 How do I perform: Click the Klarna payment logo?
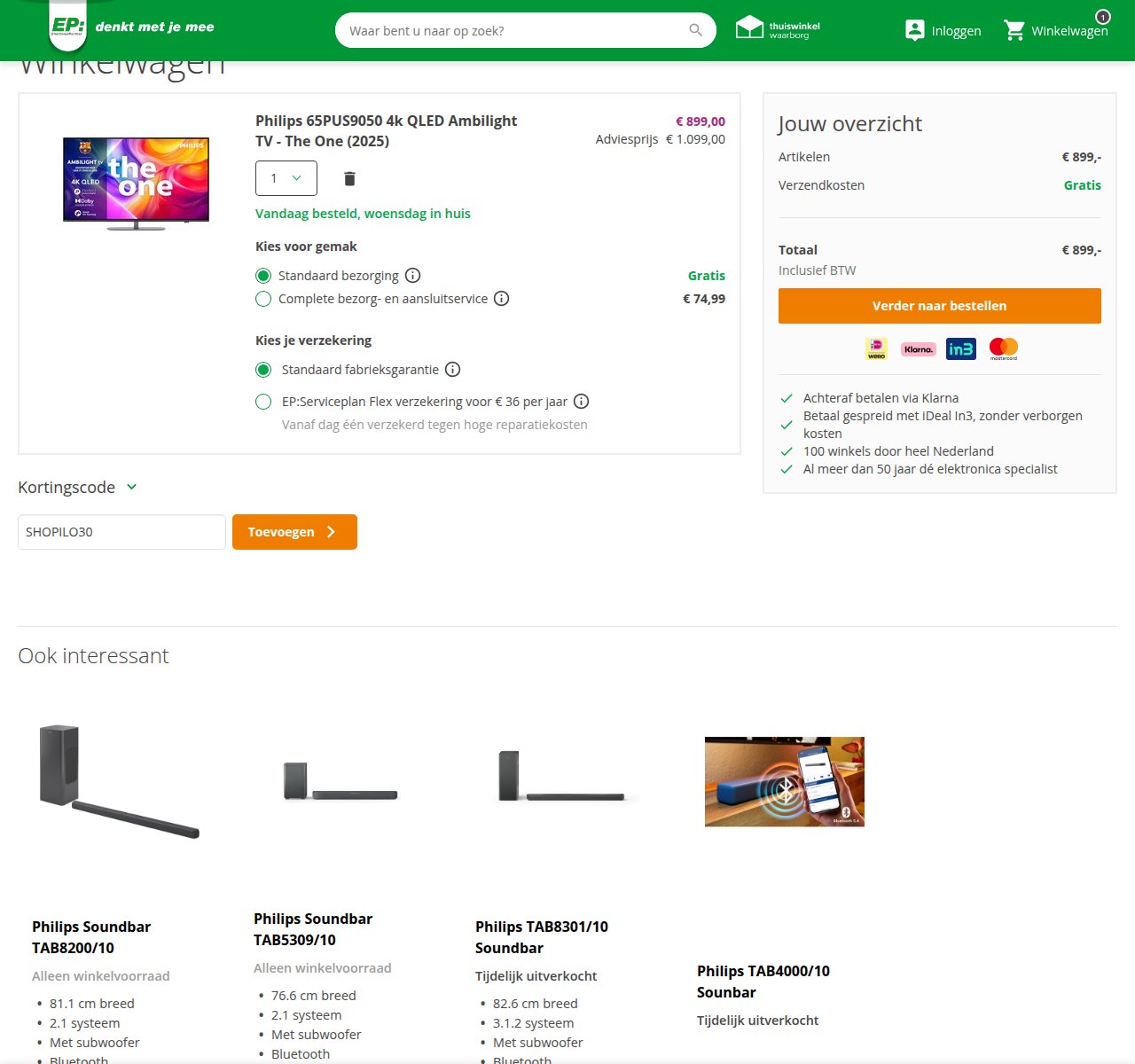click(919, 349)
